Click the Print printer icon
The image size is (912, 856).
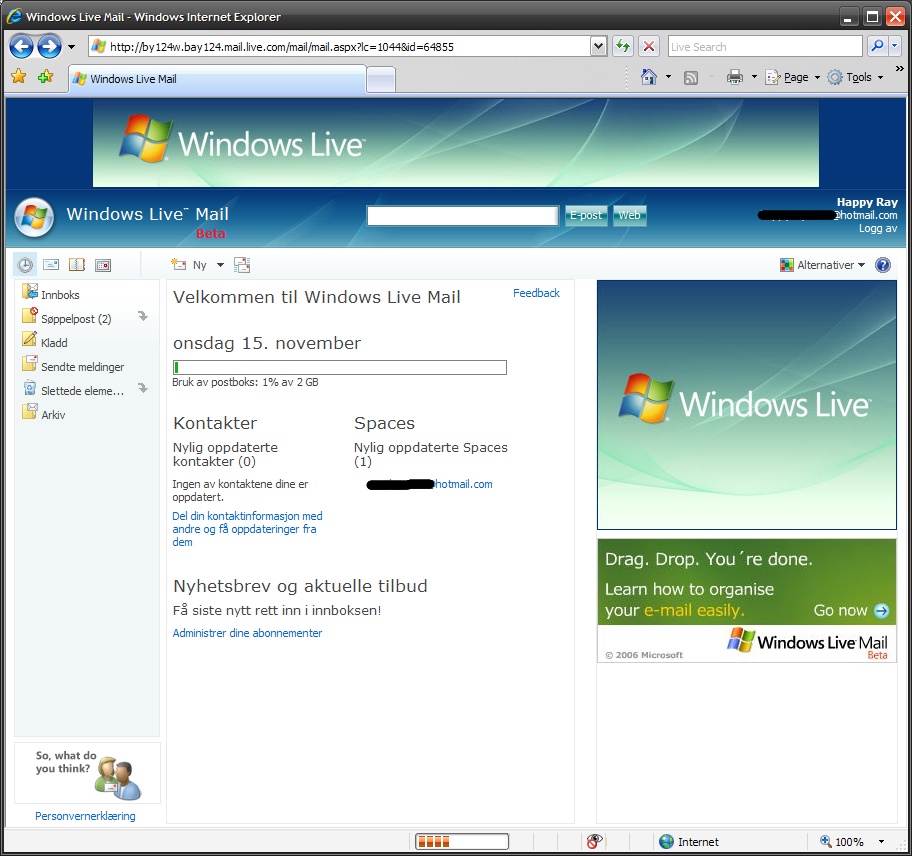tap(735, 77)
